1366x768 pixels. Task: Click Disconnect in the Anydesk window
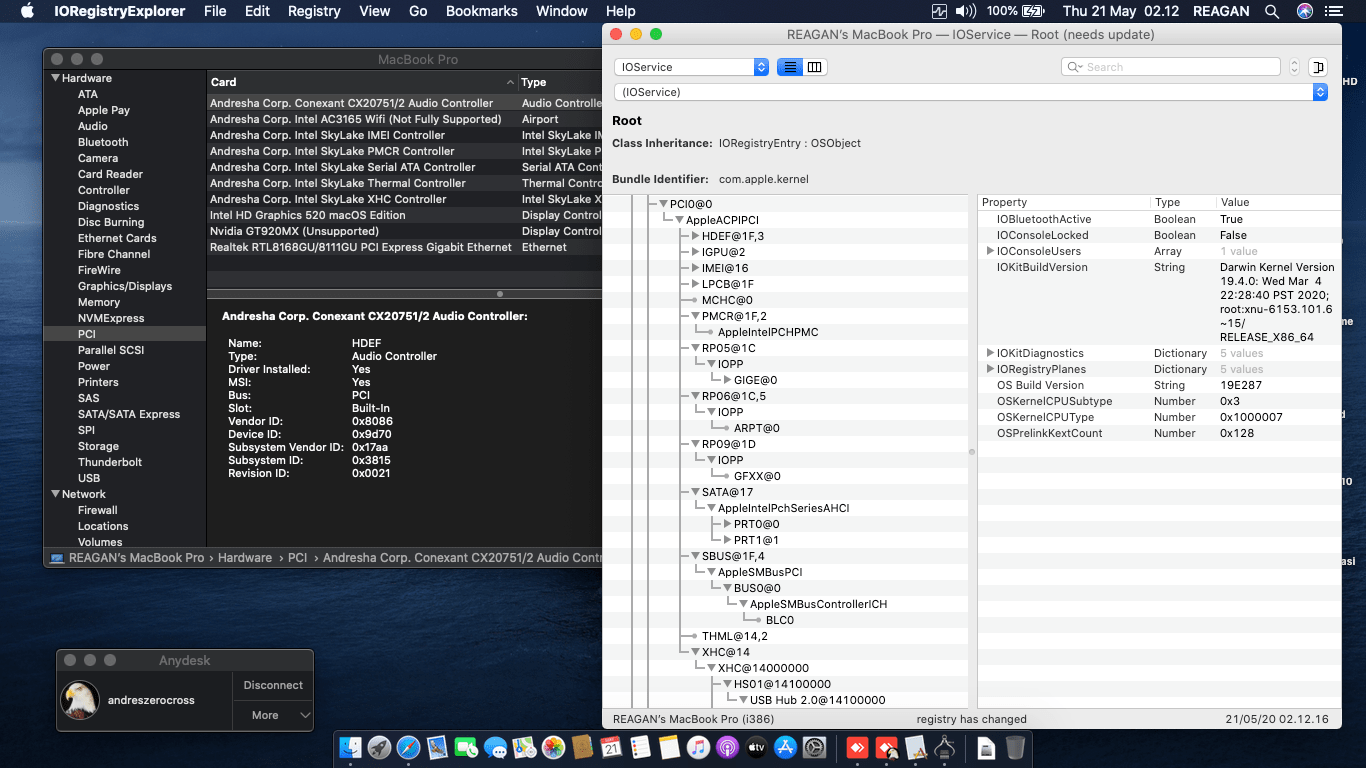point(273,685)
